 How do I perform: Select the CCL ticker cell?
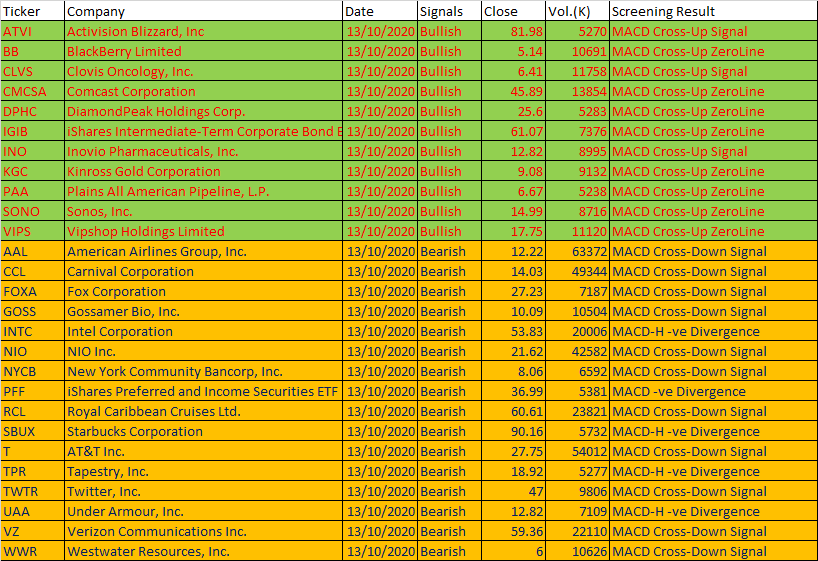pos(32,271)
